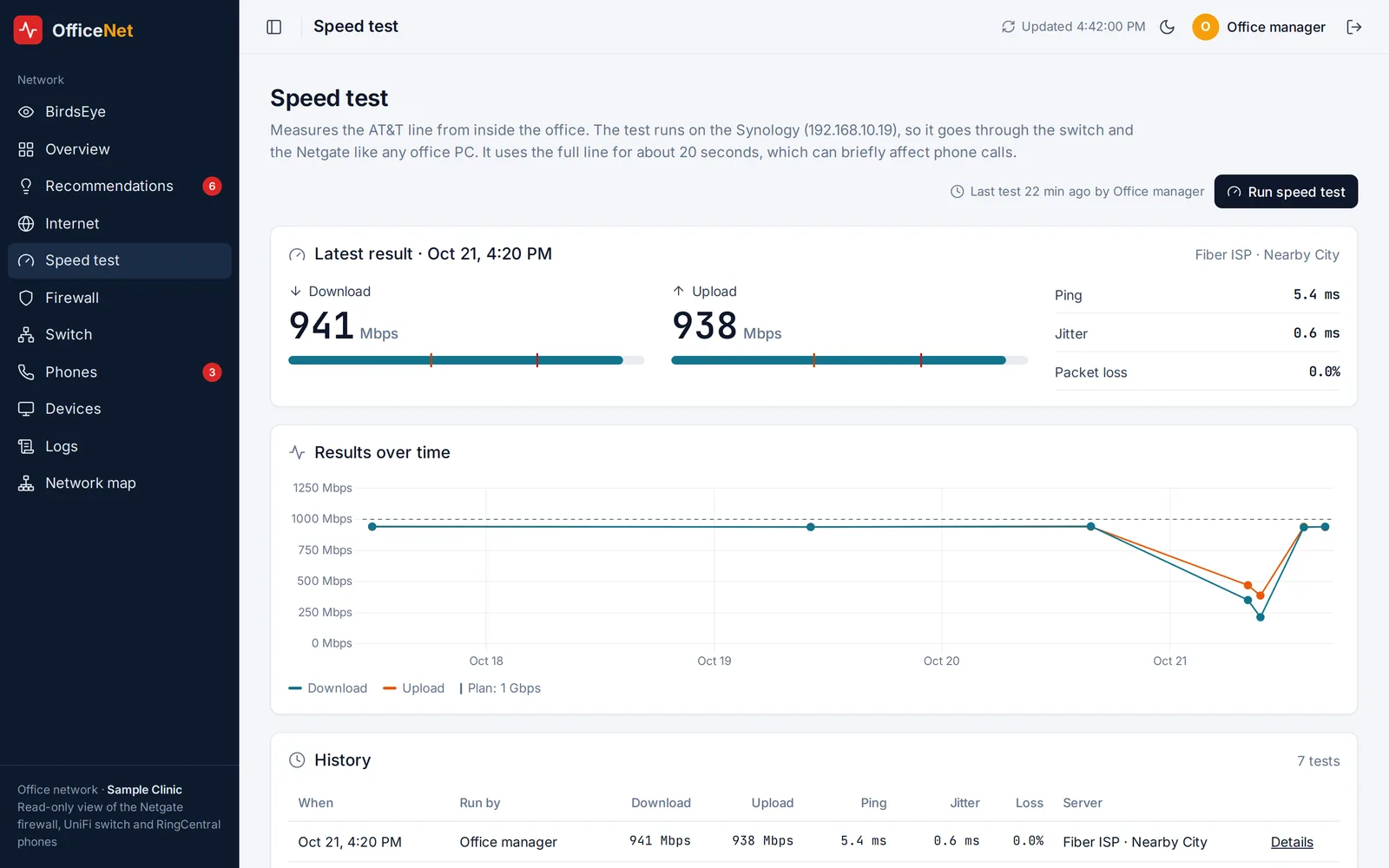Click the Download arrow icon in latest result
The height and width of the screenshot is (868, 1389).
click(x=295, y=292)
